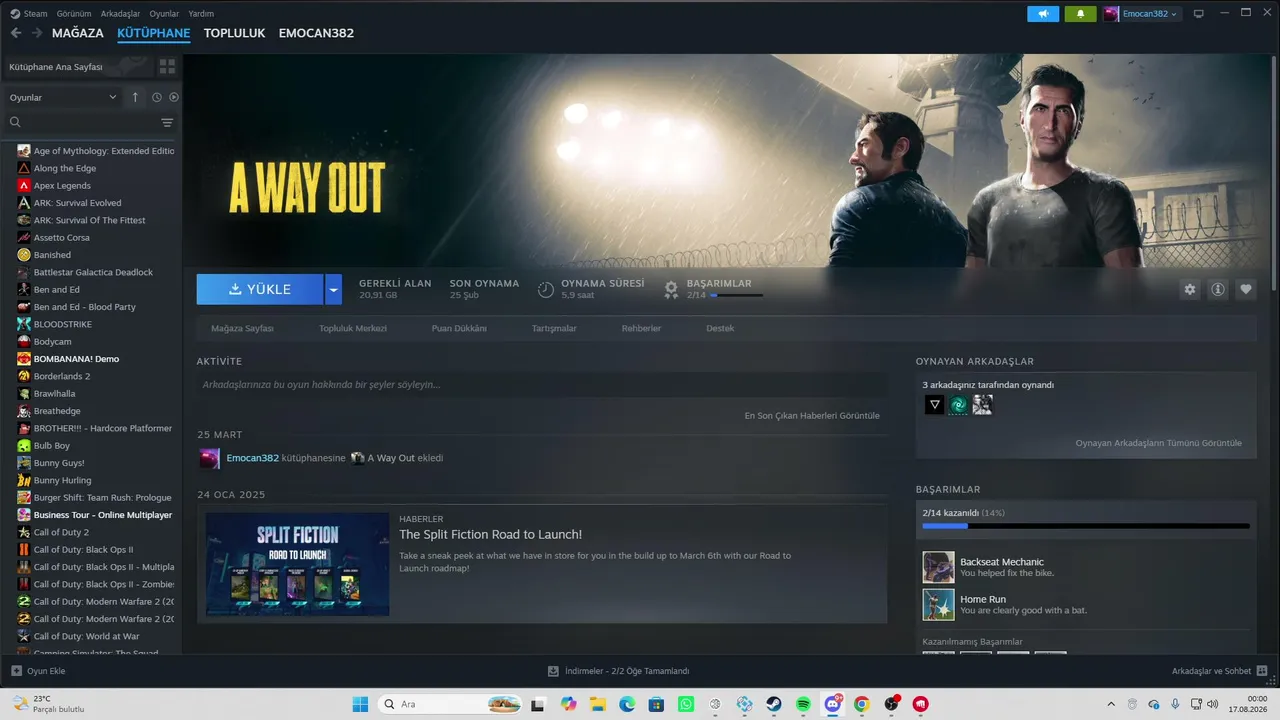The height and width of the screenshot is (720, 1280).
Task: Open the Görünüm menu
Action: [74, 14]
